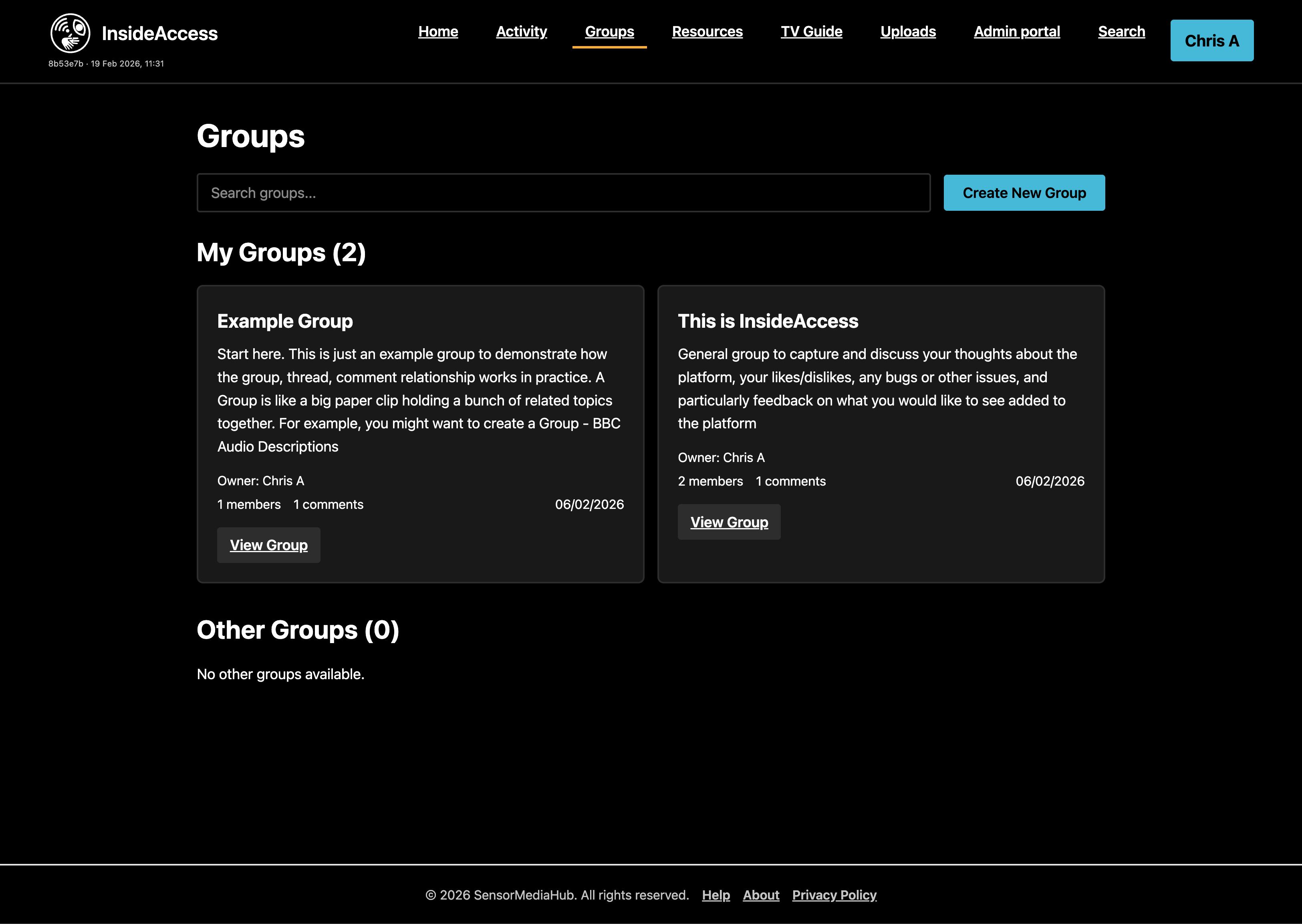Open the Privacy Policy link

click(x=834, y=894)
